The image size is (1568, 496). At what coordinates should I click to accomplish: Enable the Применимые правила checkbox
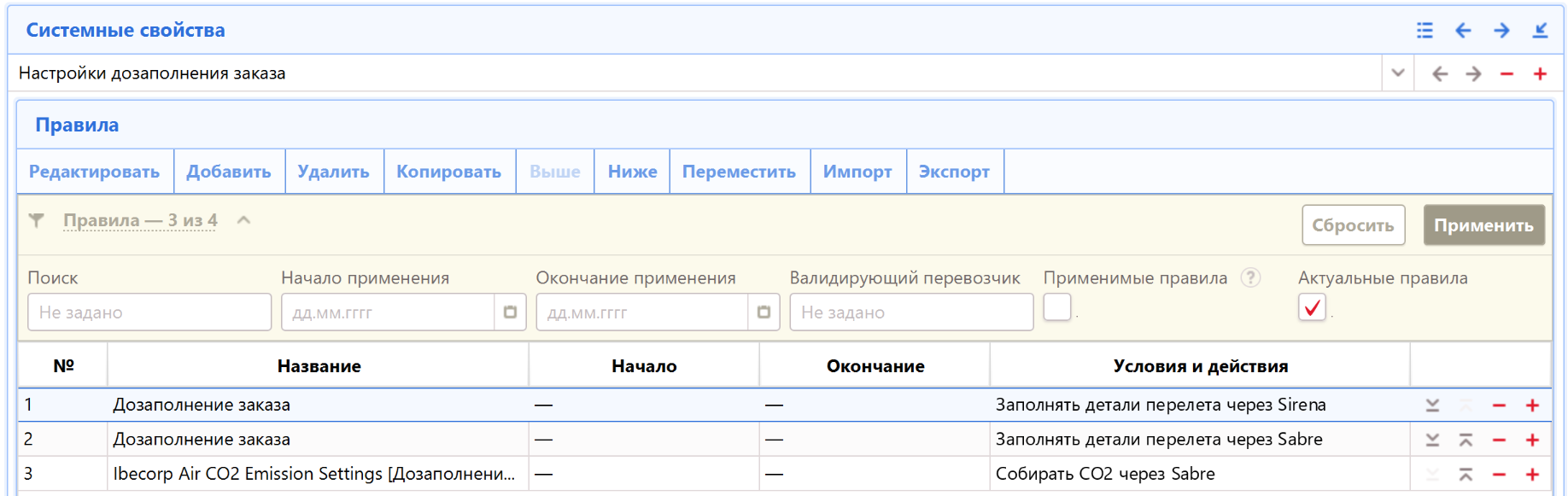(1056, 307)
